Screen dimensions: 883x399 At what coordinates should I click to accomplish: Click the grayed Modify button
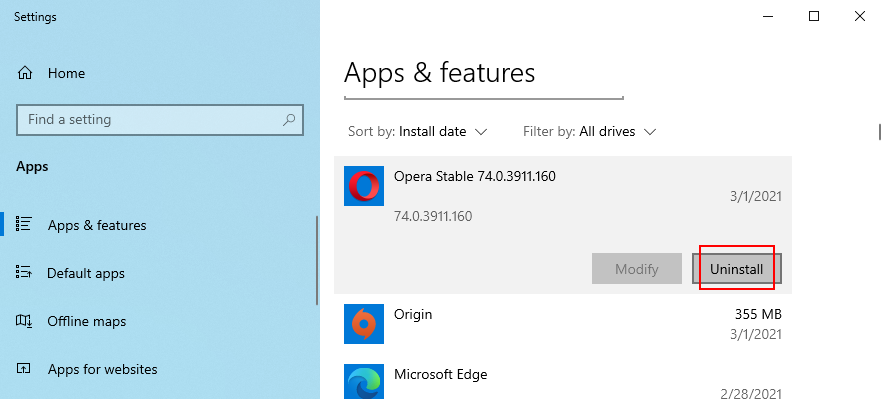point(636,268)
